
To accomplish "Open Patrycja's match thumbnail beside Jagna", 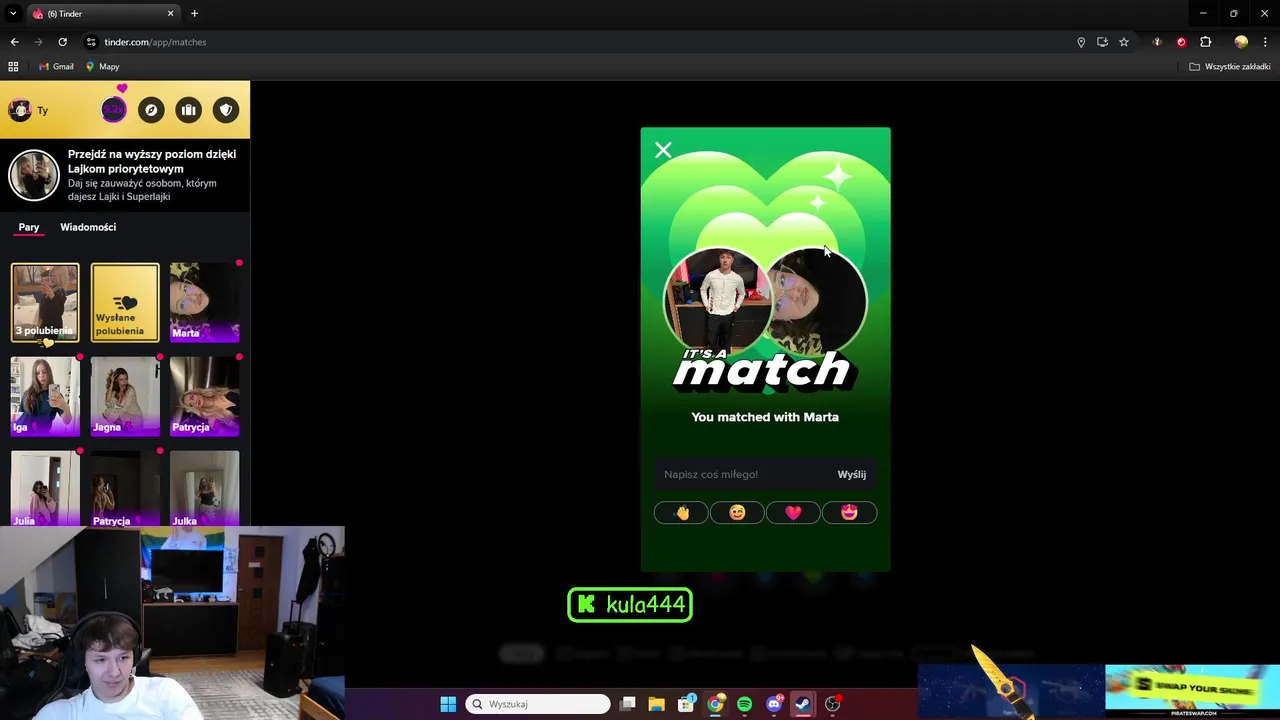I will (x=205, y=396).
